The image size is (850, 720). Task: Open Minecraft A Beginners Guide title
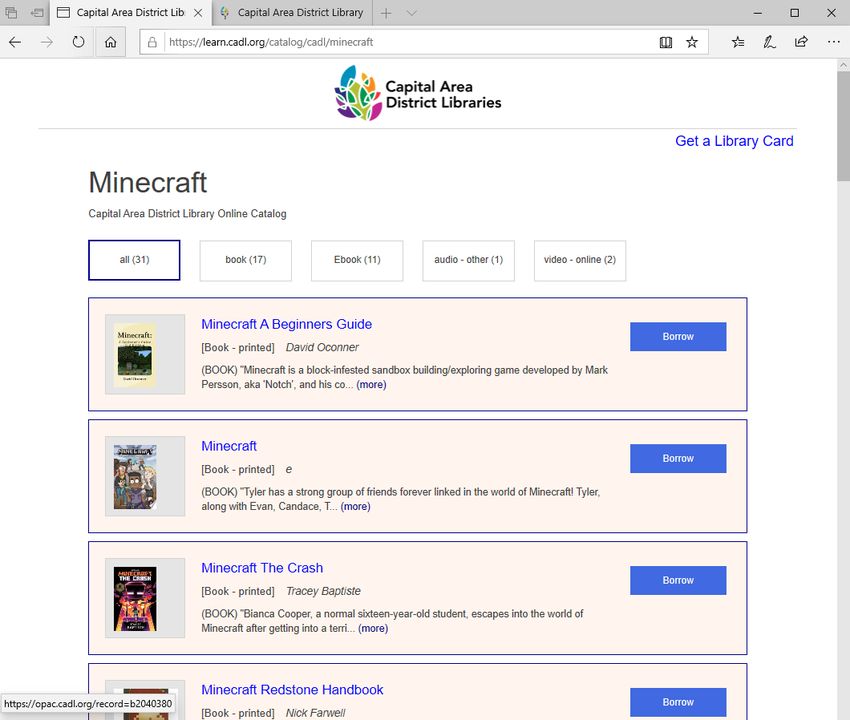pos(287,324)
